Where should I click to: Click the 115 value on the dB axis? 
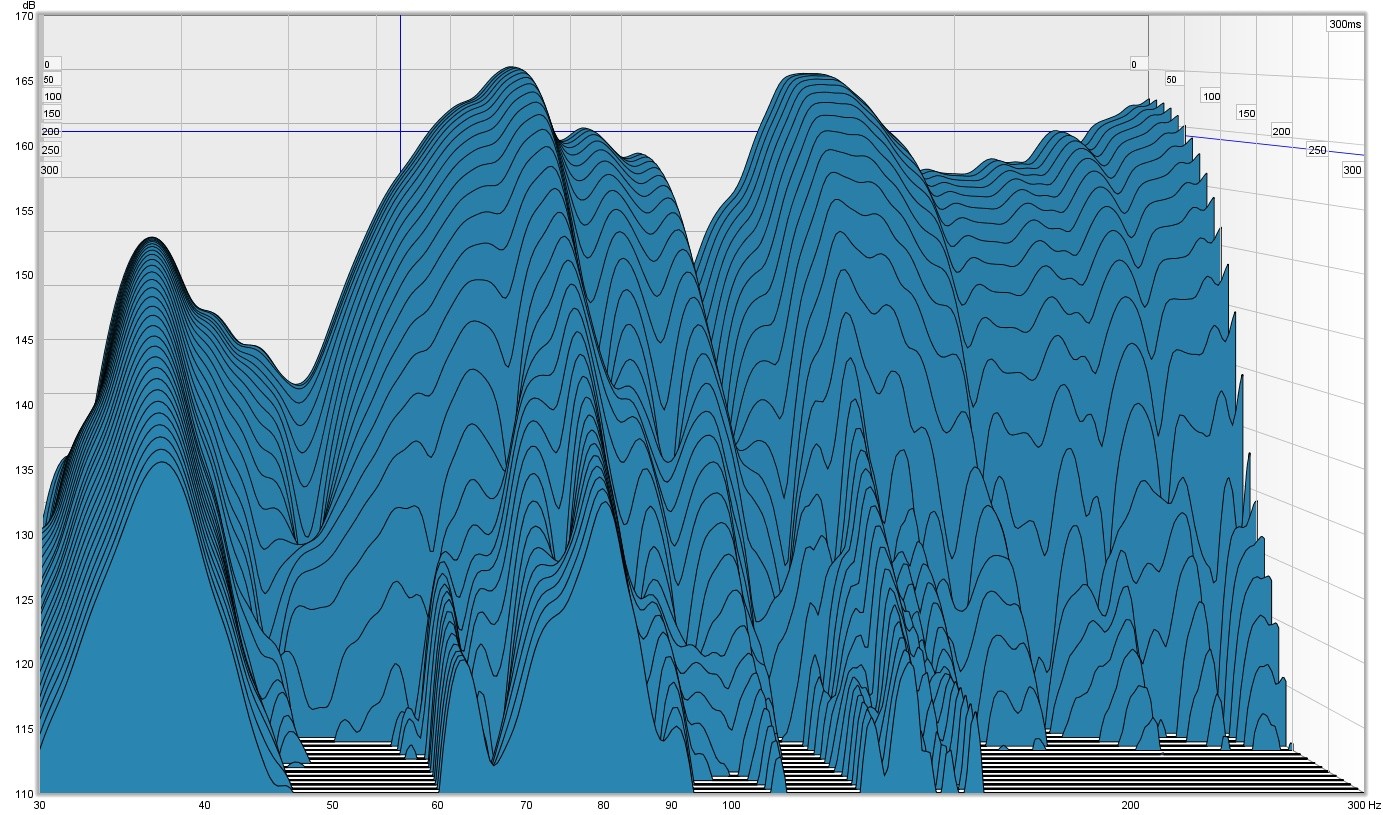26,729
